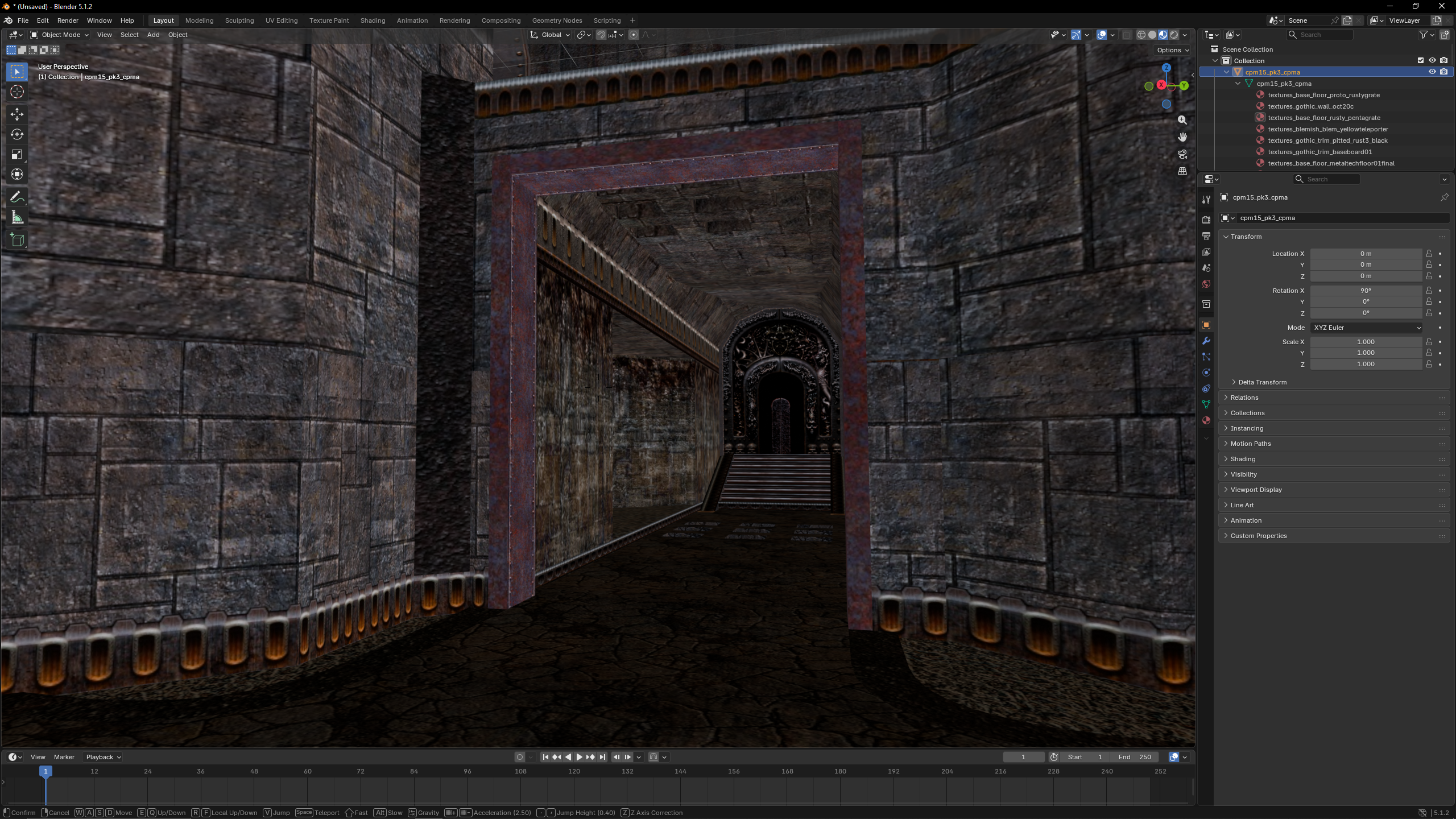
Task: Play the animation forward
Action: [579, 757]
